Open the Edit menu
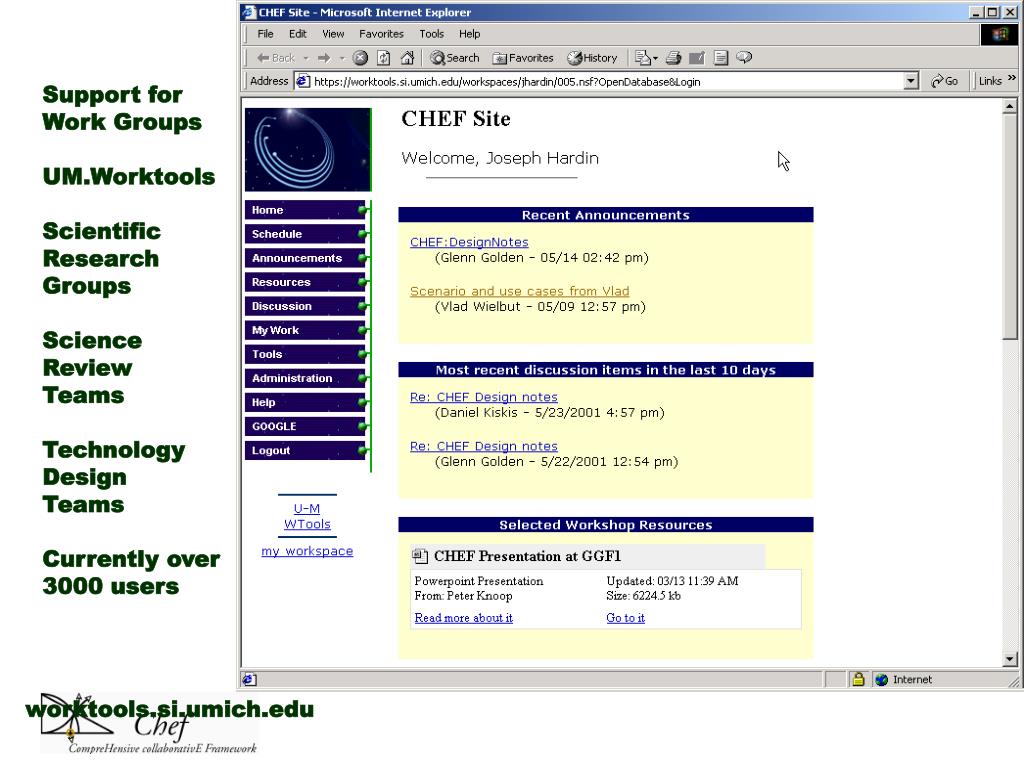Image resolution: width=1024 pixels, height=768 pixels. [x=297, y=34]
